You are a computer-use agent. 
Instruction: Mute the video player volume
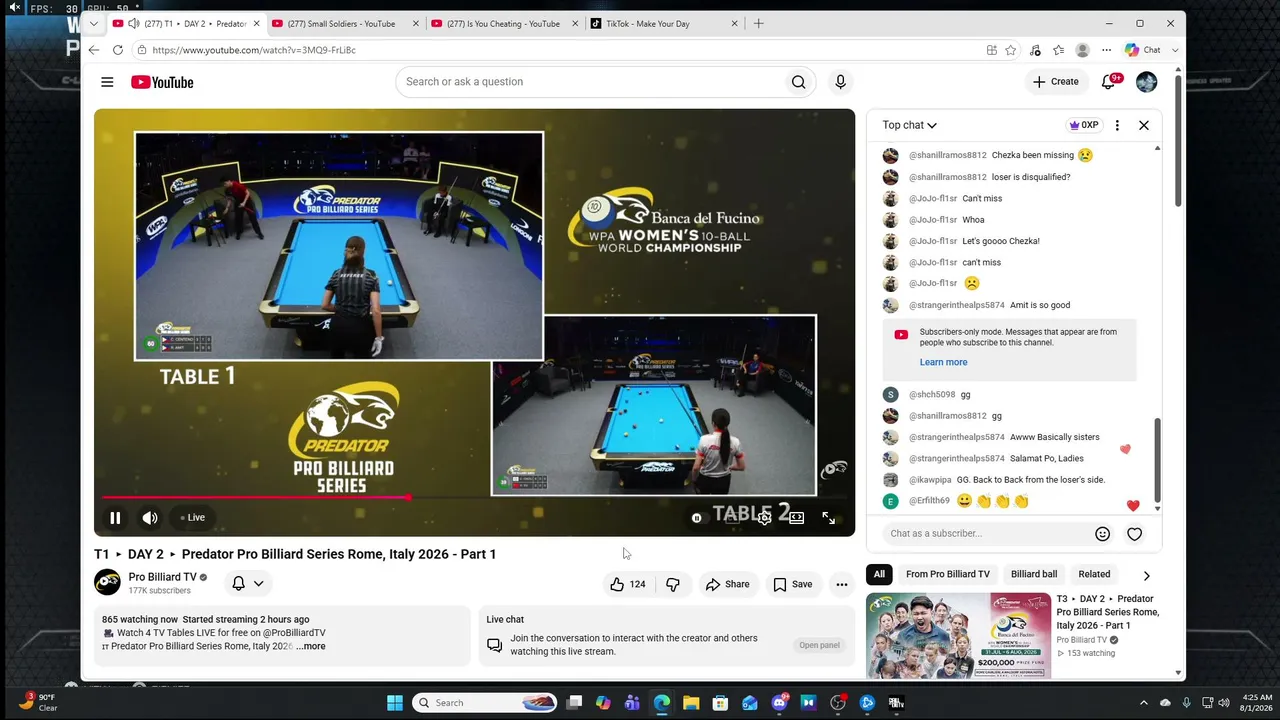tap(150, 518)
